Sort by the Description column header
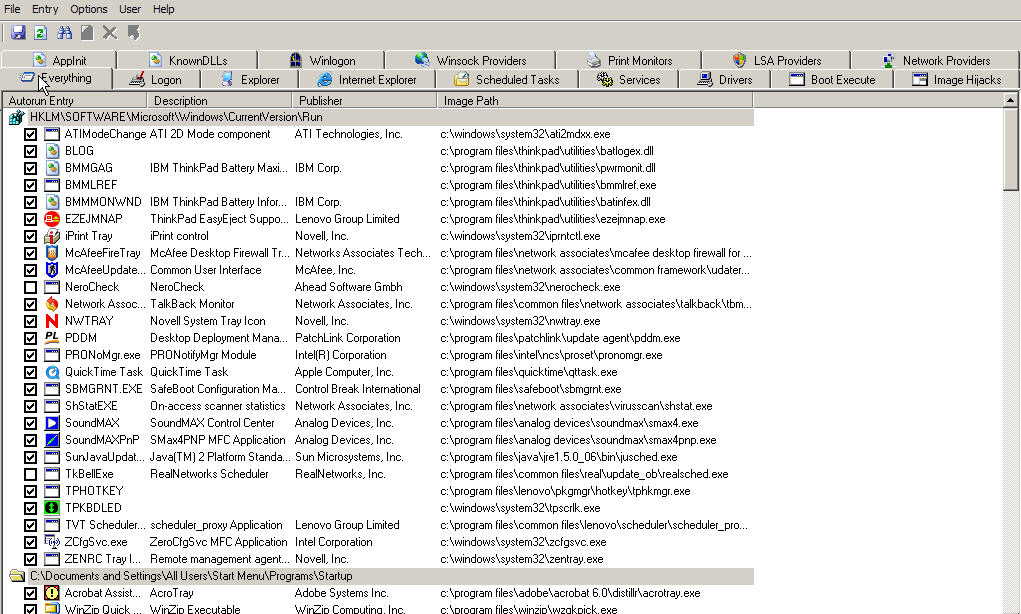This screenshot has height=614, width=1021. [219, 101]
